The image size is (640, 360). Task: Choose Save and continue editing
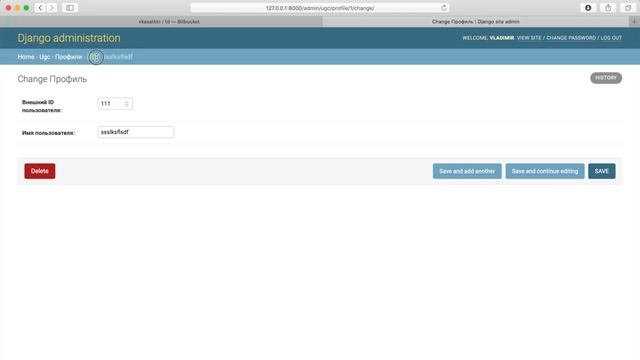pos(545,171)
